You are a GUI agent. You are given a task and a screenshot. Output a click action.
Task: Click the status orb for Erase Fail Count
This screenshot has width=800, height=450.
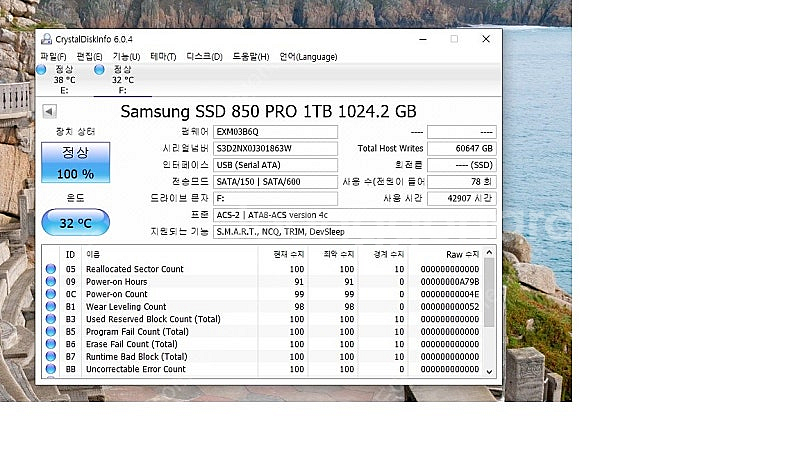coord(51,344)
